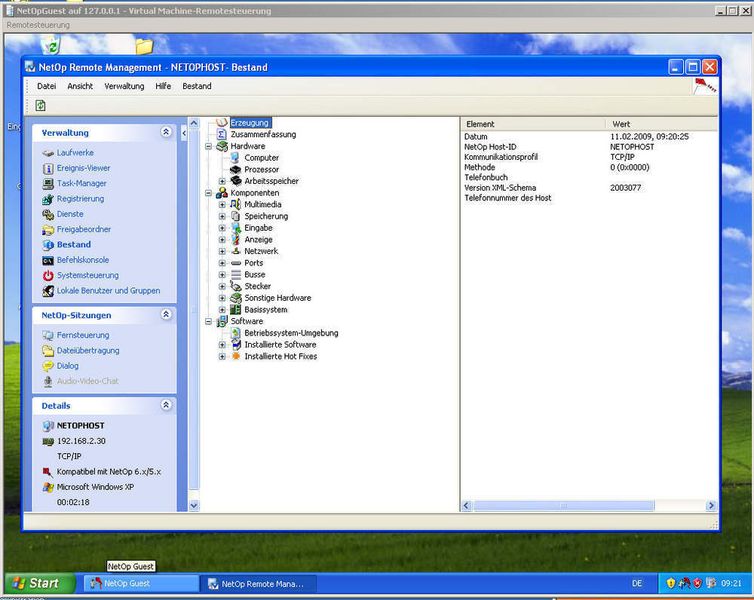Click the NetOp logo icon at top right
The height and width of the screenshot is (600, 754).
click(x=705, y=87)
